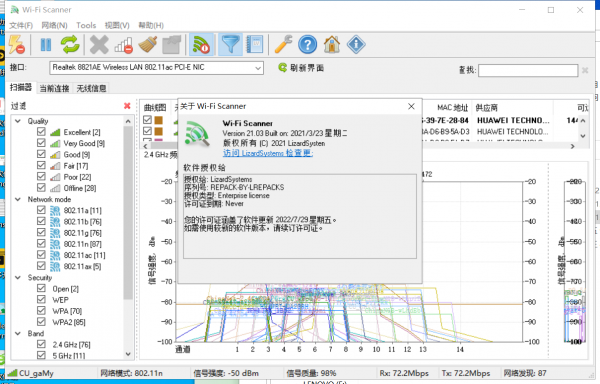The width and height of the screenshot is (600, 384).
Task: Click the first row orange color swatch
Action: click(x=158, y=120)
